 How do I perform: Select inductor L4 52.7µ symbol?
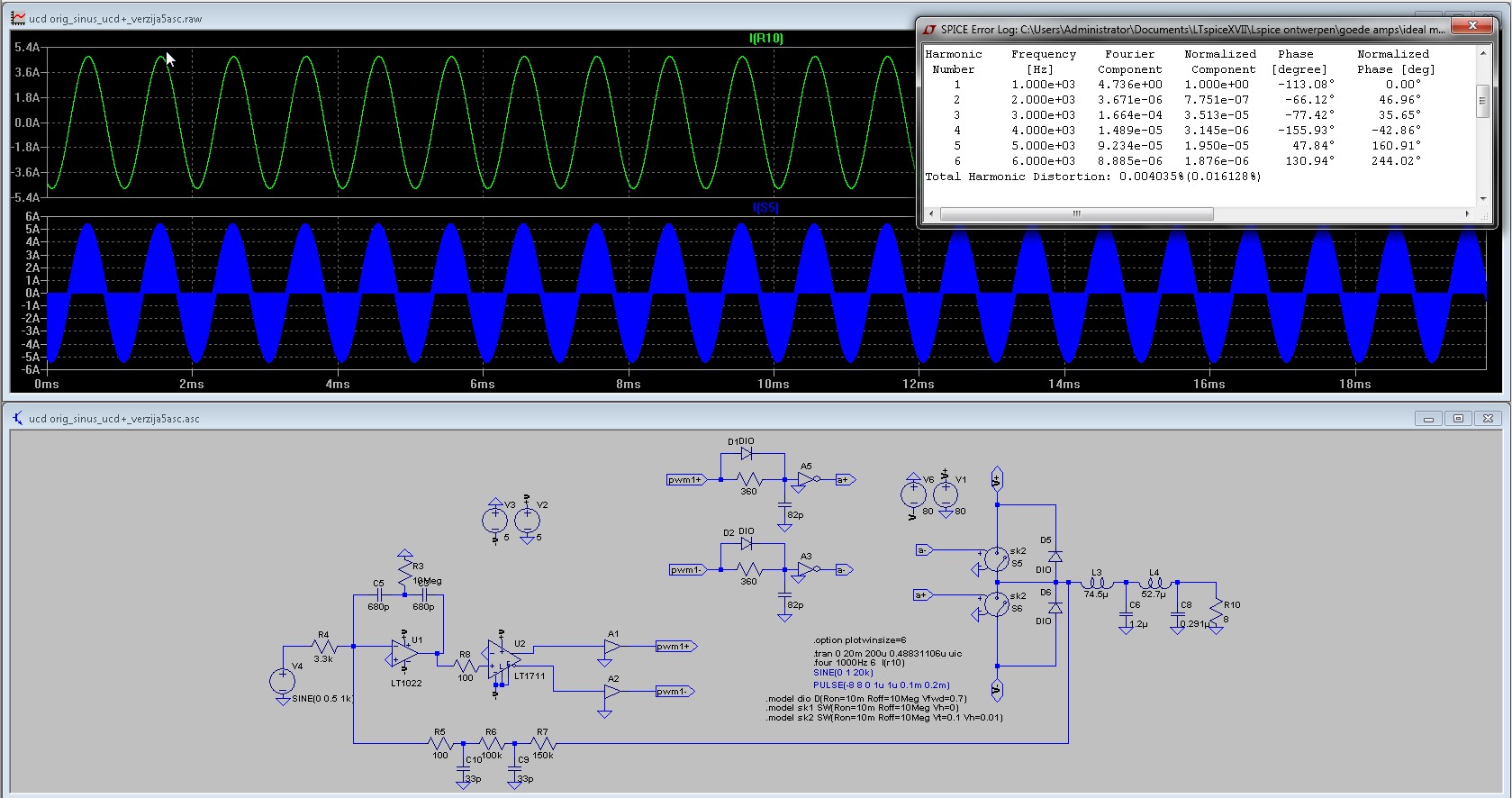[x=1154, y=583]
